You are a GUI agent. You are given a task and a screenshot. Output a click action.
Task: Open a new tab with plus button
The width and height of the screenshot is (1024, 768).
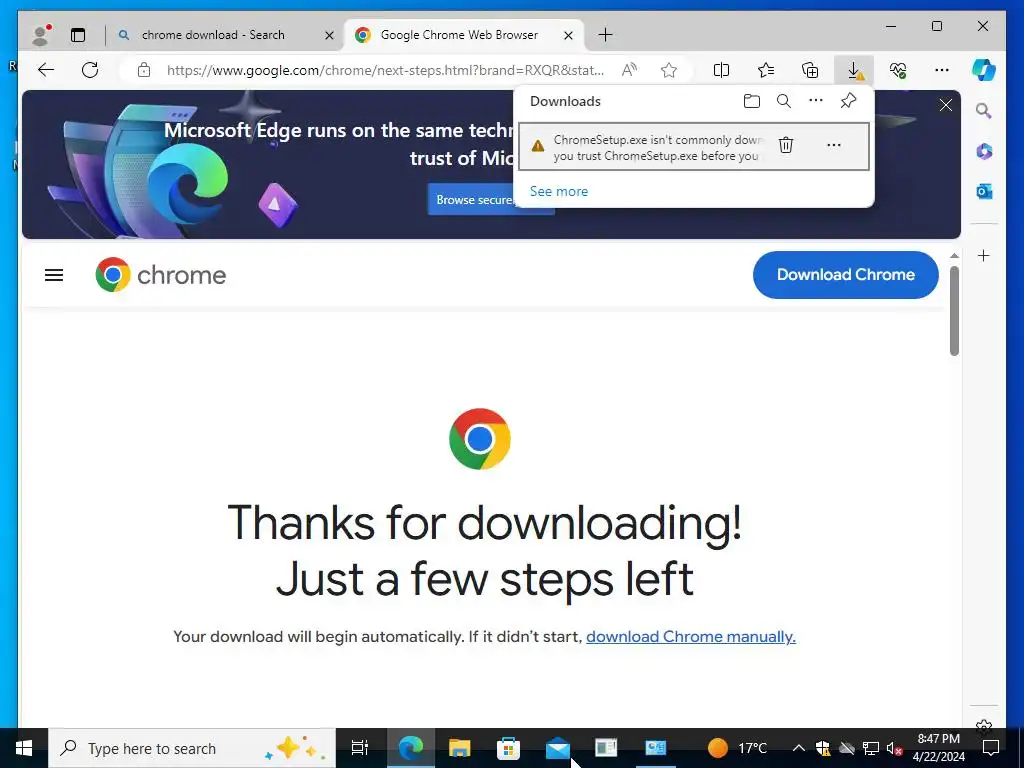(605, 35)
